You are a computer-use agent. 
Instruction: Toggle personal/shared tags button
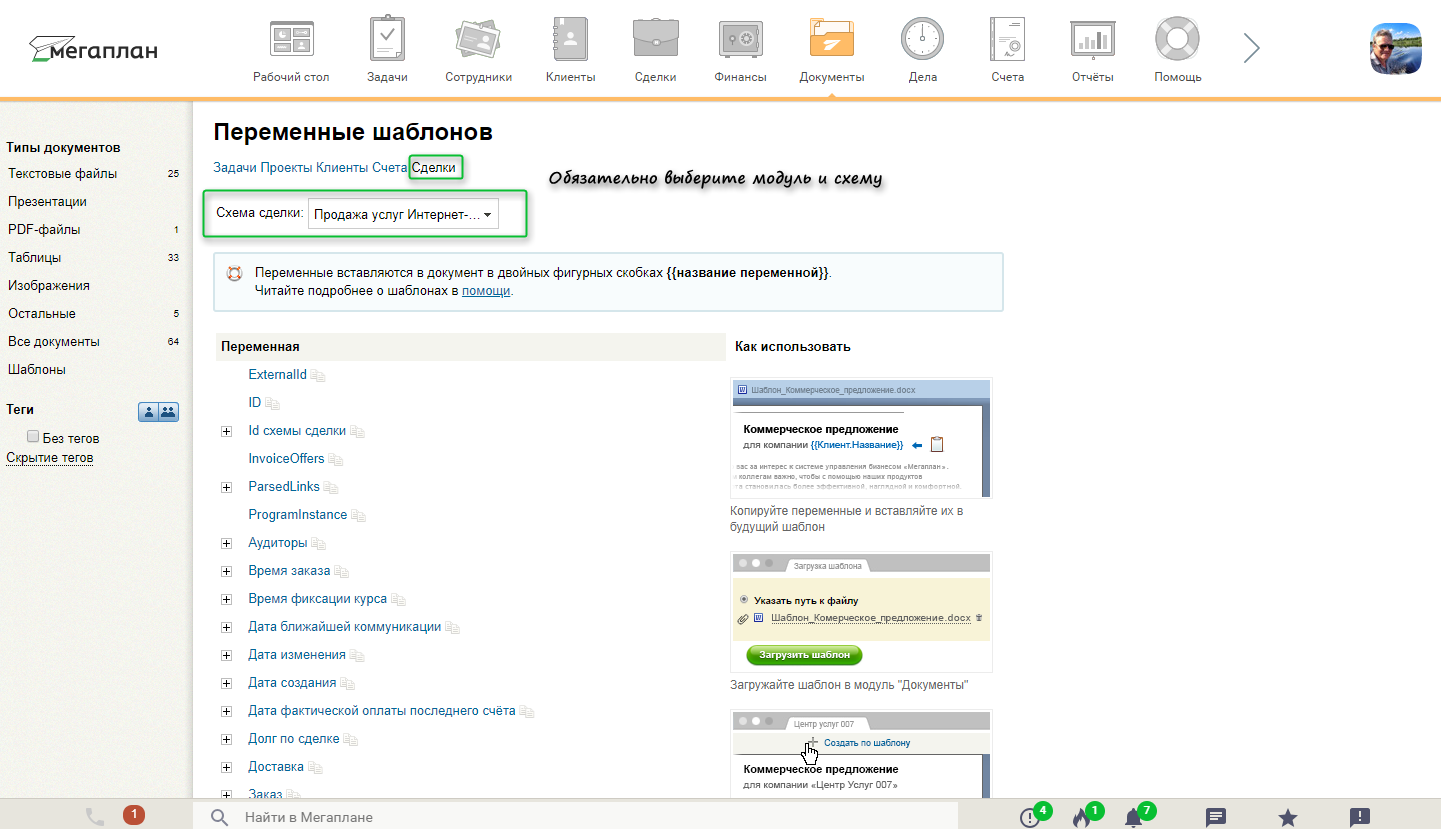coord(158,411)
